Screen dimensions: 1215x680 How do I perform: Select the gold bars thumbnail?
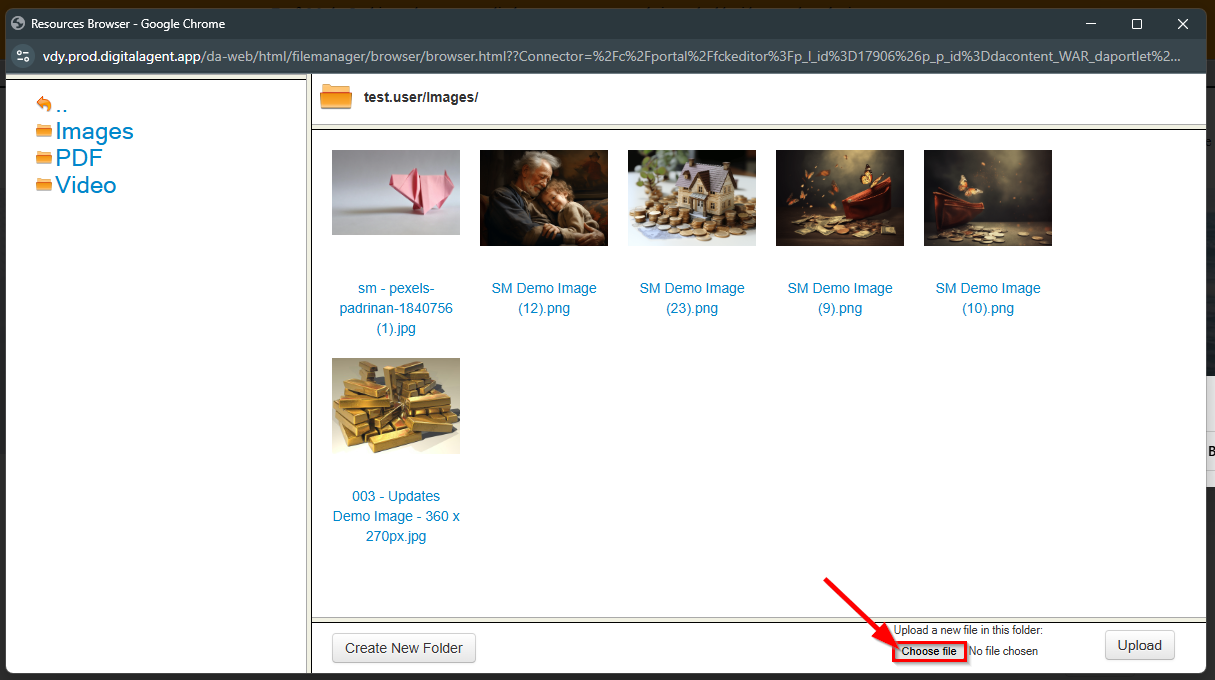(x=396, y=406)
